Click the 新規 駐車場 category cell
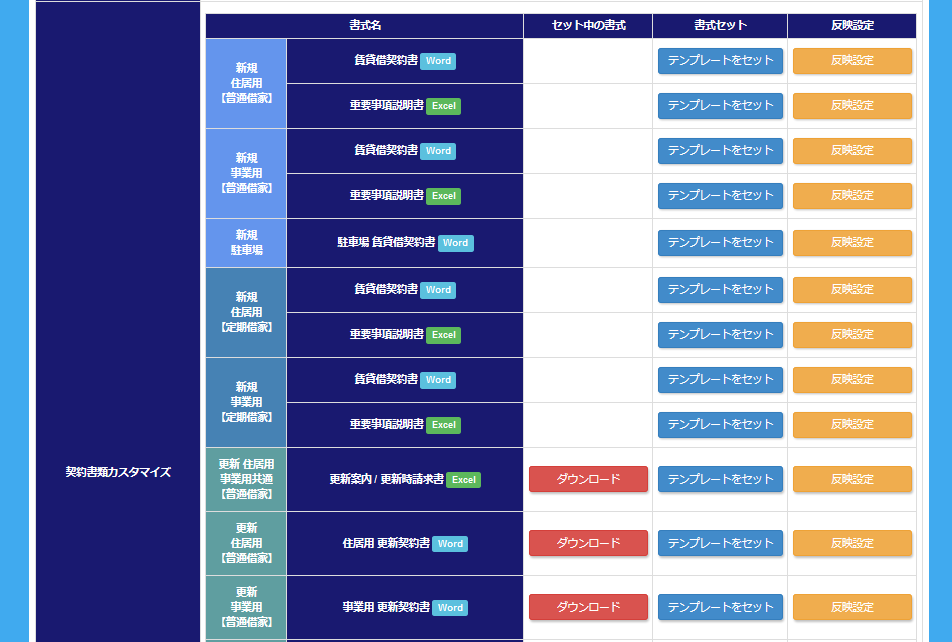 (246, 242)
